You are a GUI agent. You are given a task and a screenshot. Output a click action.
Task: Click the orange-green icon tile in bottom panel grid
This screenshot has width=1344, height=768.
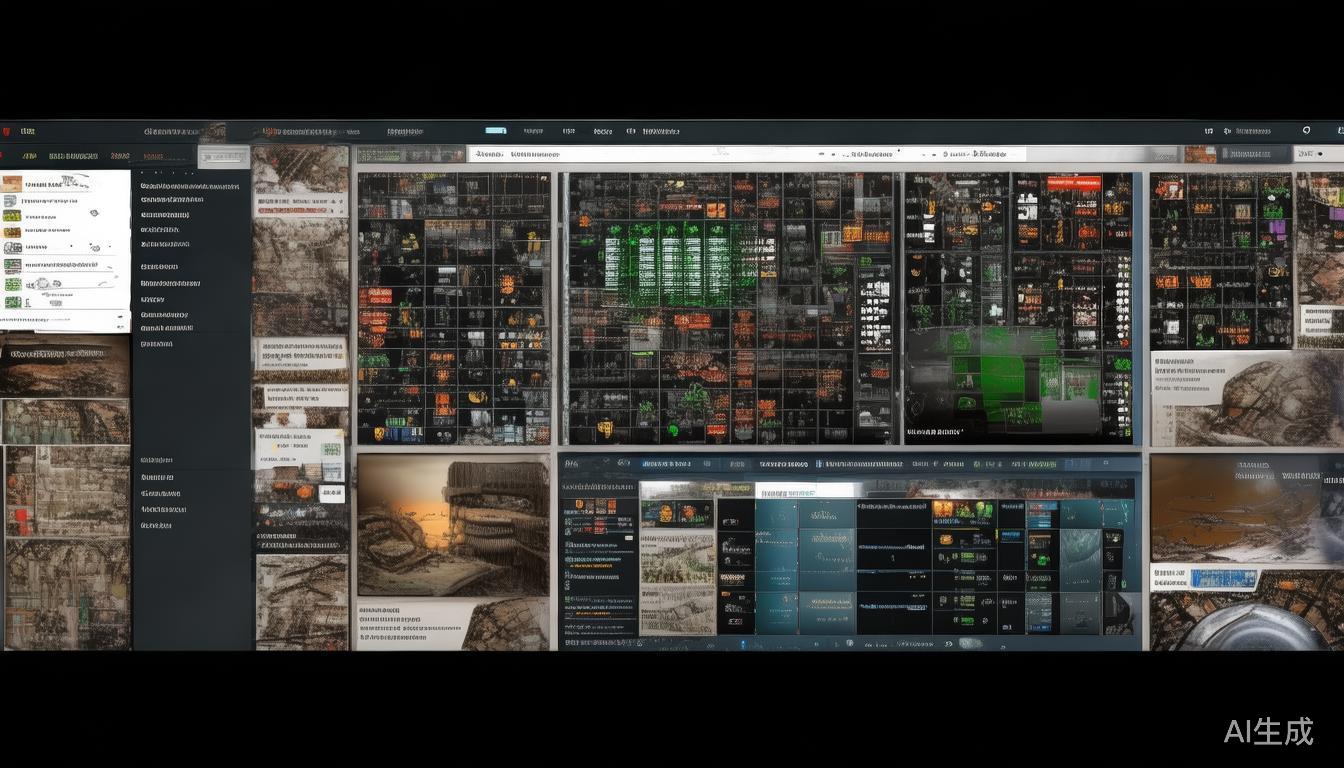tap(963, 511)
